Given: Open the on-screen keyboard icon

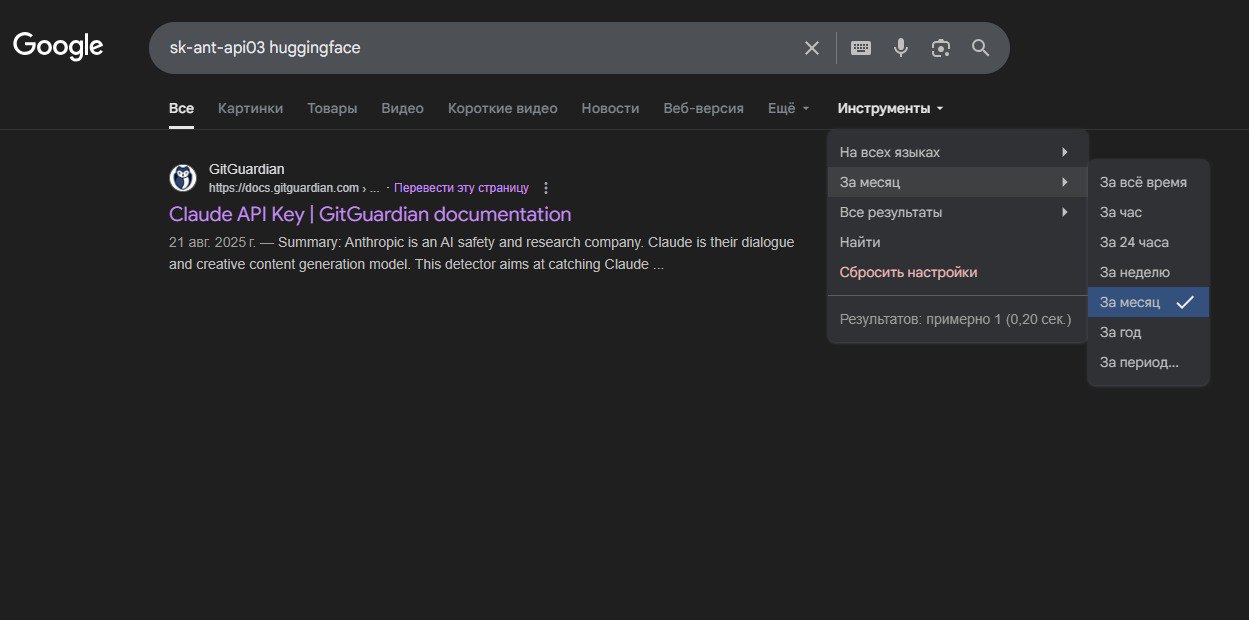Looking at the screenshot, I should tap(860, 48).
